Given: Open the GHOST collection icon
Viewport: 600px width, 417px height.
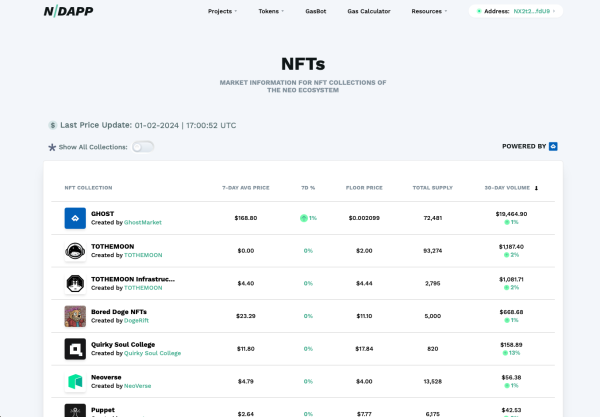Looking at the screenshot, I should pyautogui.click(x=75, y=218).
